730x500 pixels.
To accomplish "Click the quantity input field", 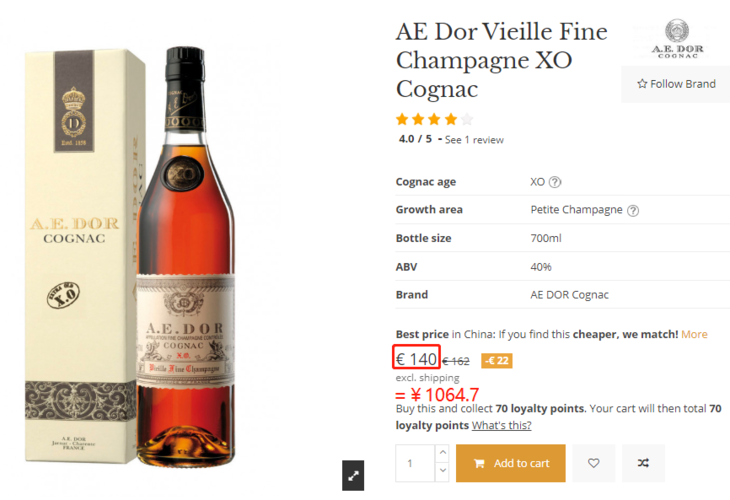I will (416, 463).
